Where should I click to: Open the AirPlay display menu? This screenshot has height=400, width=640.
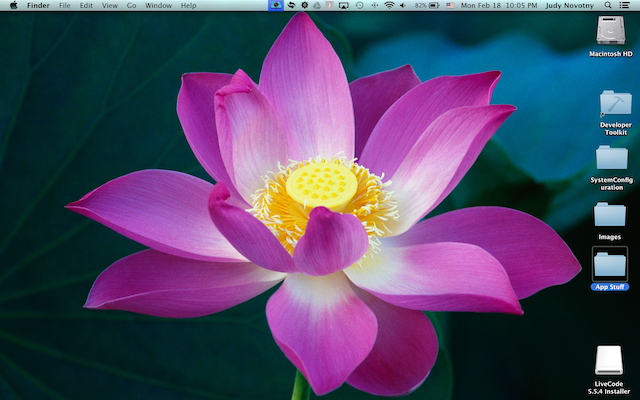pyautogui.click(x=344, y=5)
